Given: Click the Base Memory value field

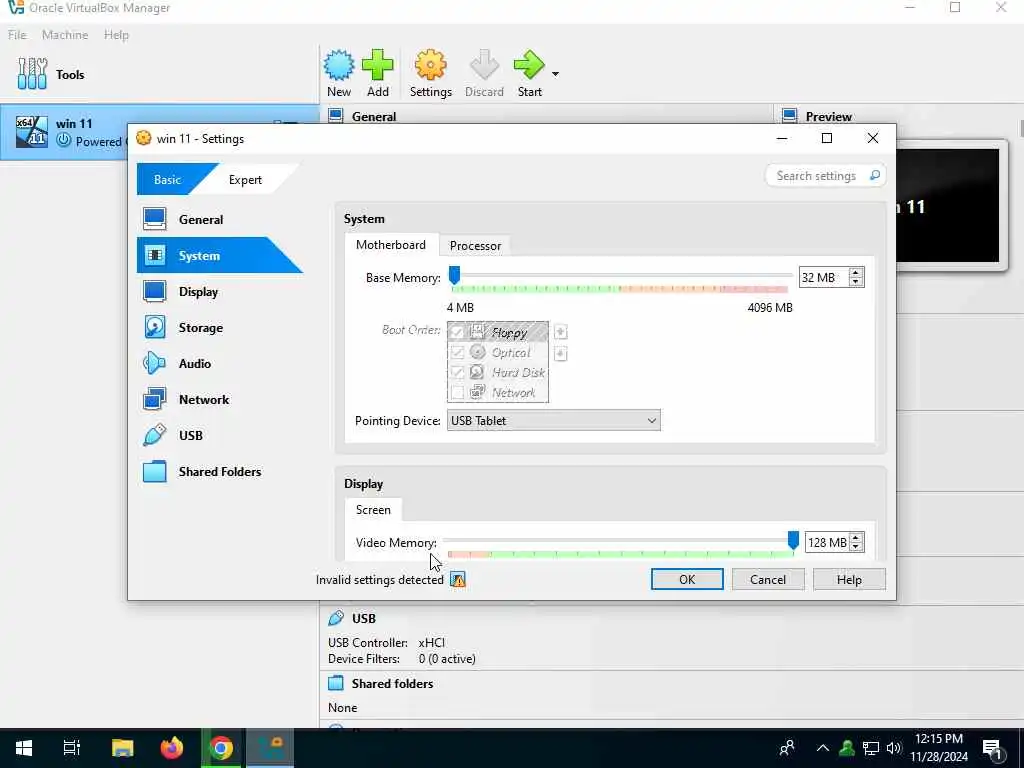Looking at the screenshot, I should 824,278.
